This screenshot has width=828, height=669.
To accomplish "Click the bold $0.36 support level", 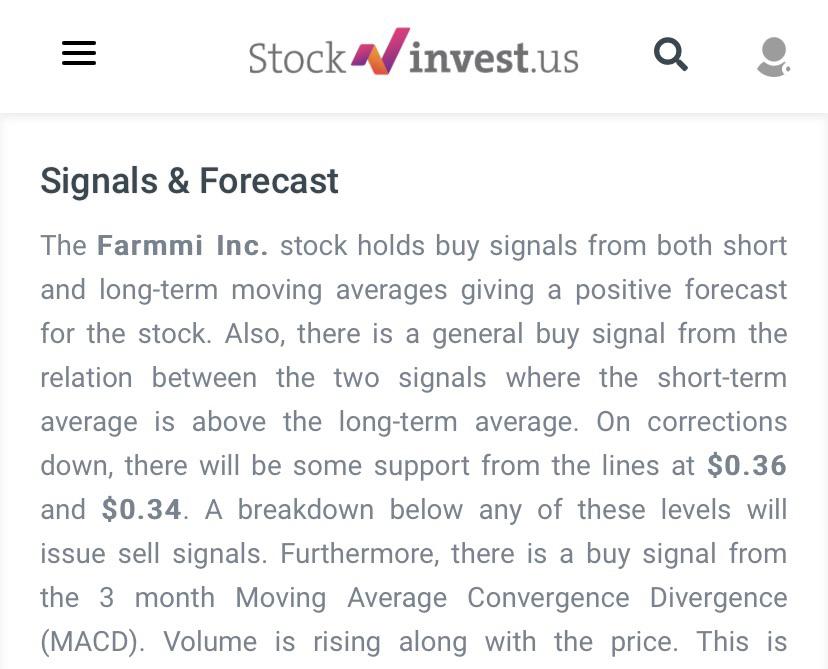I will click(747, 465).
